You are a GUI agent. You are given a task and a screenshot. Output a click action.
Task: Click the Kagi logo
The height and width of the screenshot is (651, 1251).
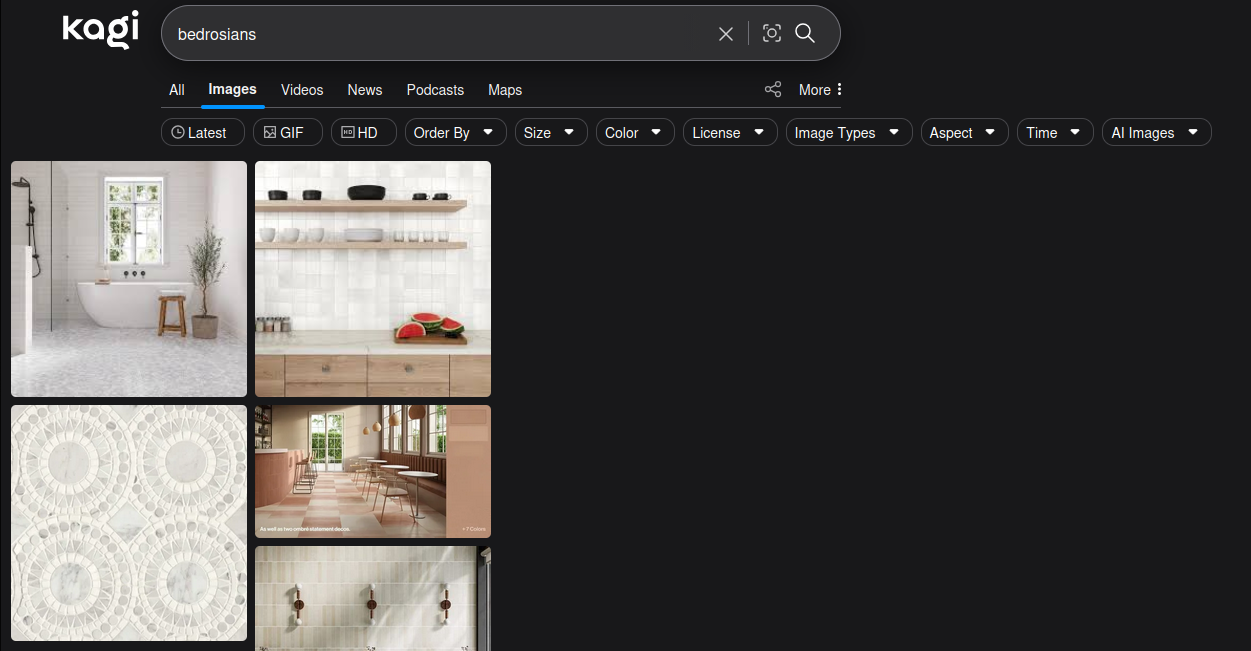point(100,30)
